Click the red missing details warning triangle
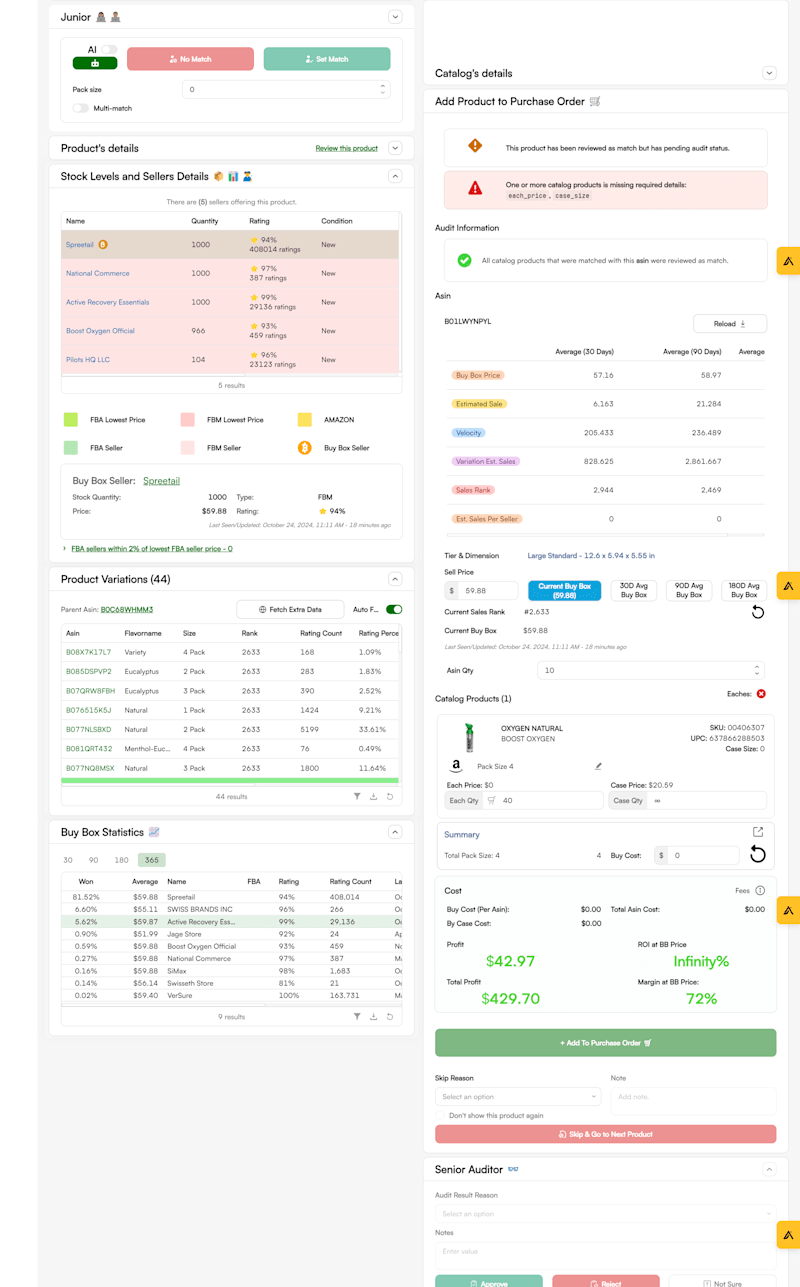 coord(475,188)
